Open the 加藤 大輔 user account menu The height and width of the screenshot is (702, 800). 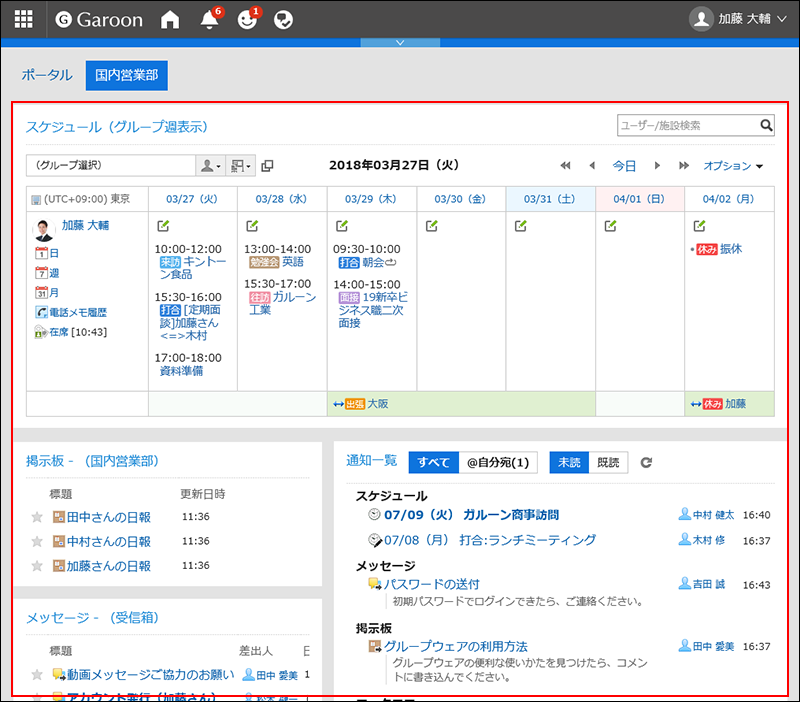click(x=738, y=19)
